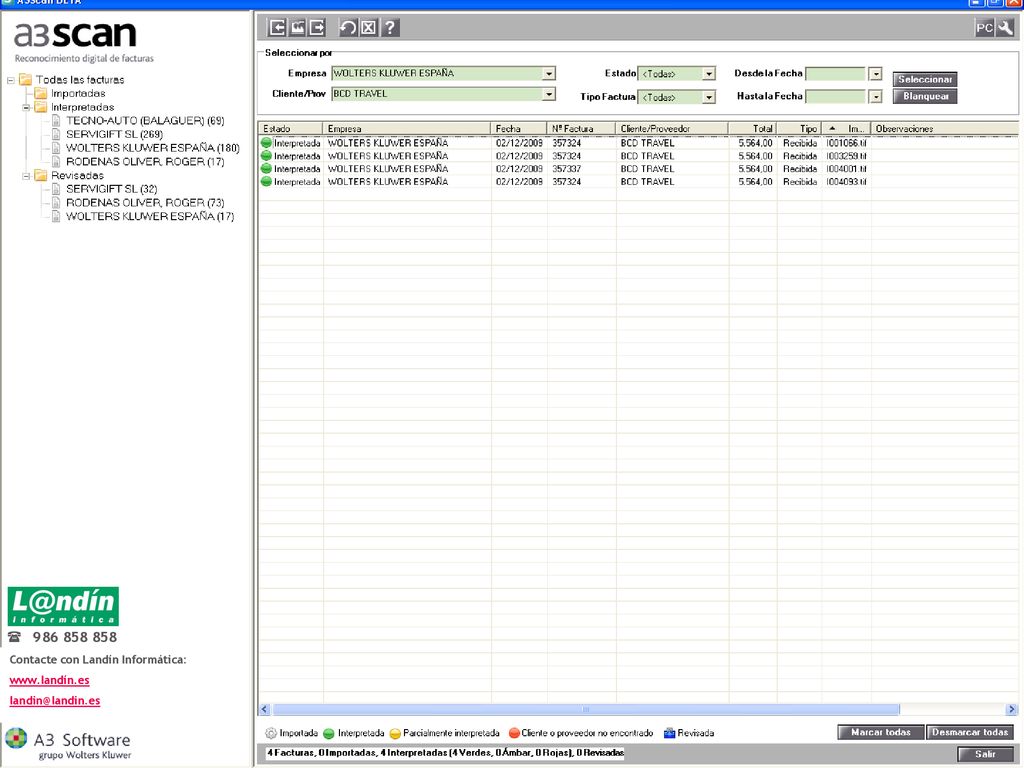This screenshot has height=768, width=1024.
Task: Click the Desde la Fecha input field
Action: [836, 74]
